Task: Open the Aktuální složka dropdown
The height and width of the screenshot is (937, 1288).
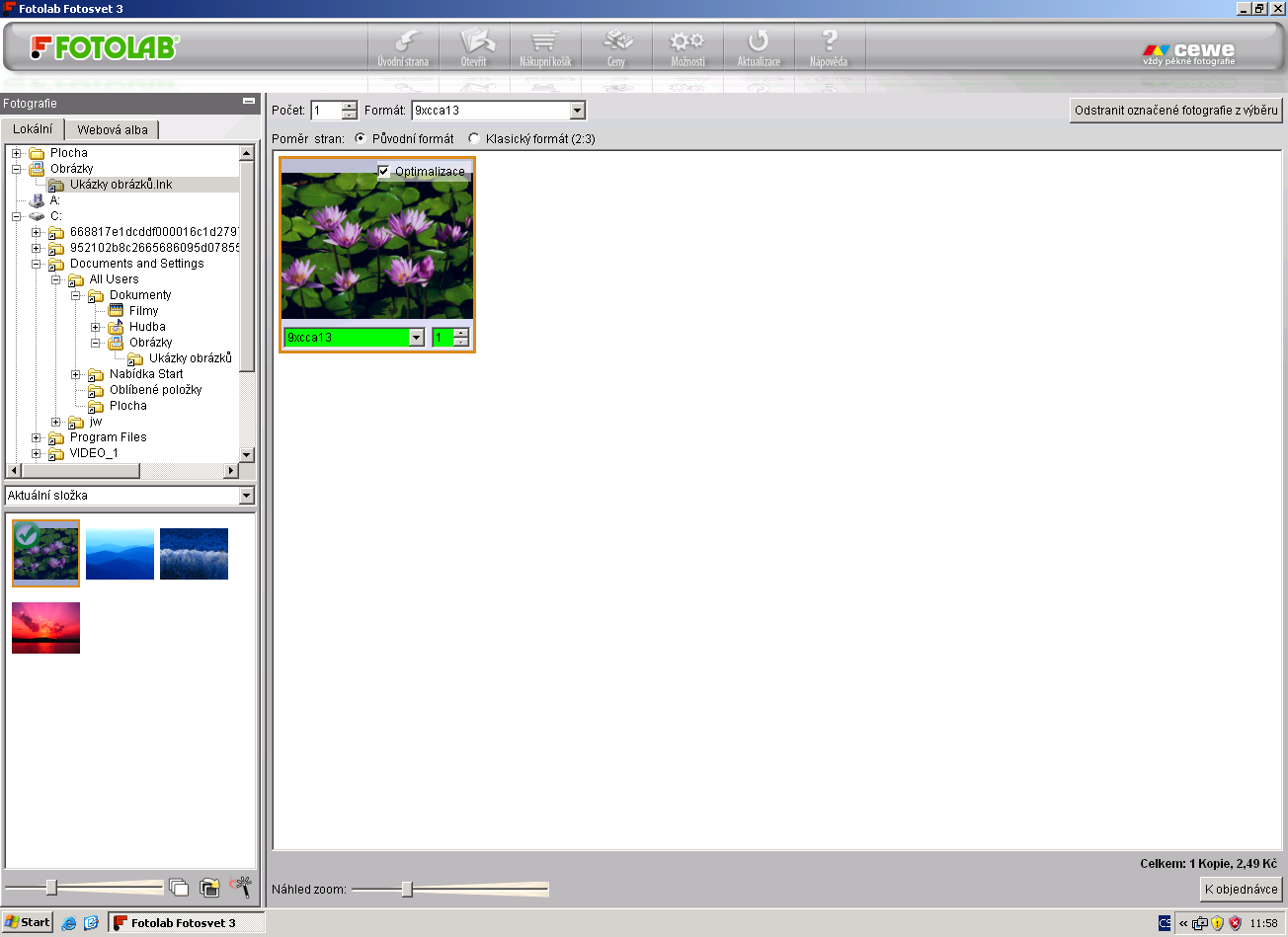Action: click(247, 496)
